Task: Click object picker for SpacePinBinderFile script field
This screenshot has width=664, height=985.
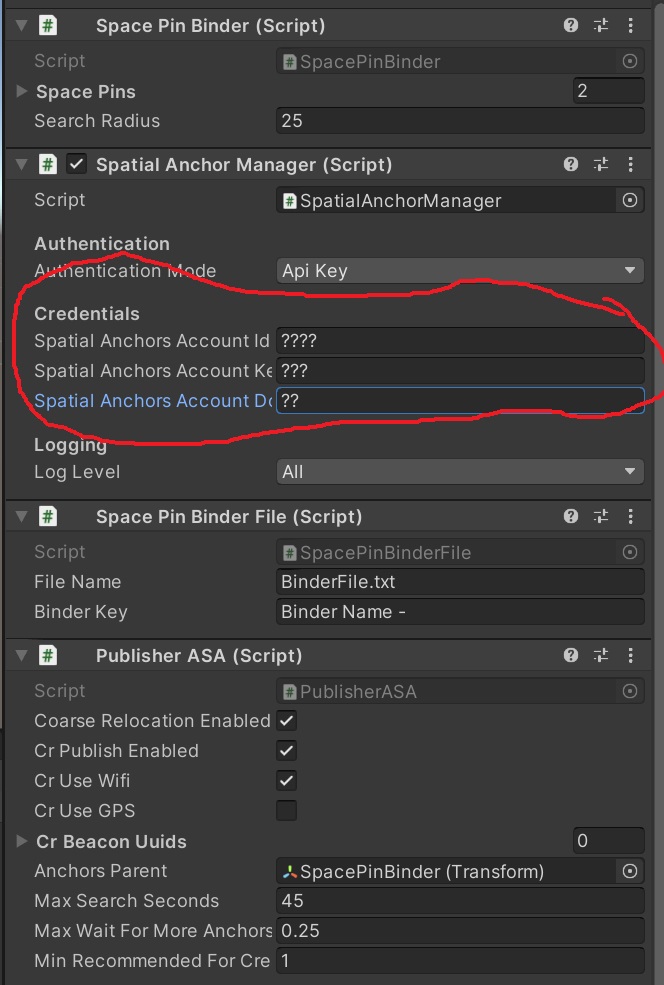Action: coord(629,552)
